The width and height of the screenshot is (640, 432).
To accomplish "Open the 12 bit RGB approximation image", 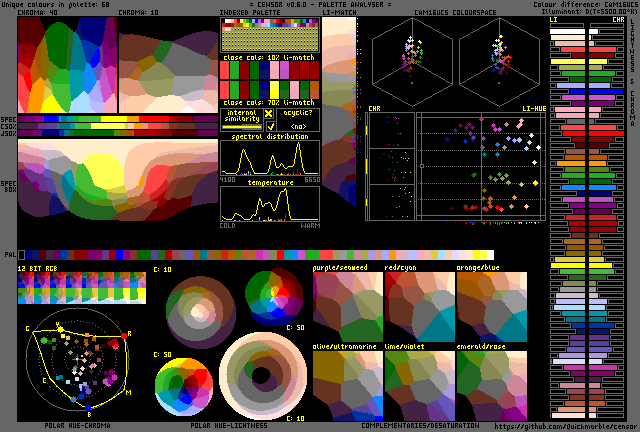I will pos(82,288).
